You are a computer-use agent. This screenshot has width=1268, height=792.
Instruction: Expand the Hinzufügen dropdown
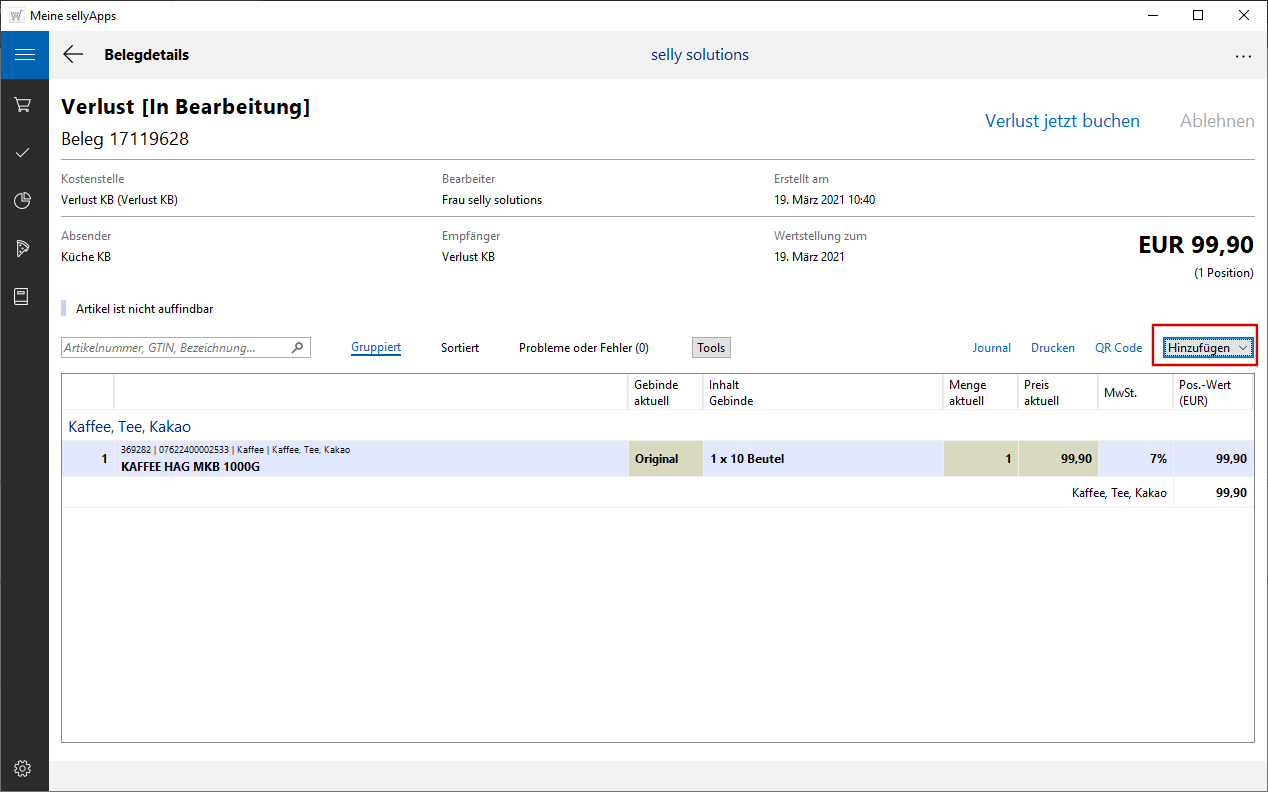(1207, 347)
